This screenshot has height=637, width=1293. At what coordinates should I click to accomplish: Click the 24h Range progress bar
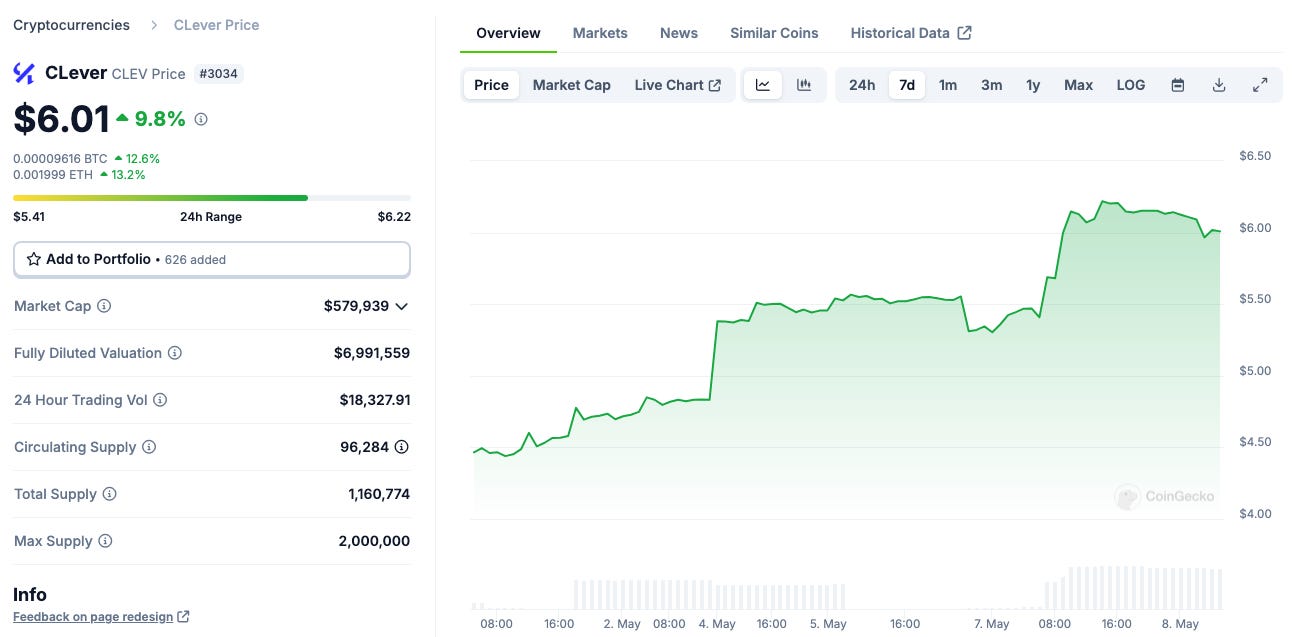[212, 198]
